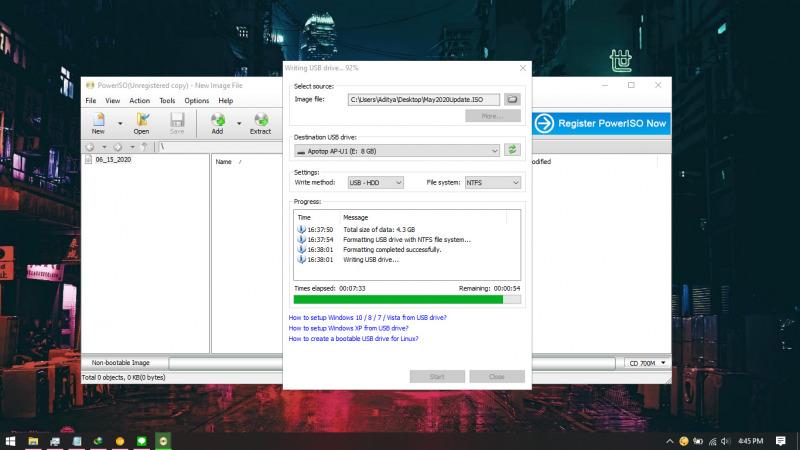Click the 4:45 PM taskbar clock
Screen dimensions: 800x450
(751, 441)
